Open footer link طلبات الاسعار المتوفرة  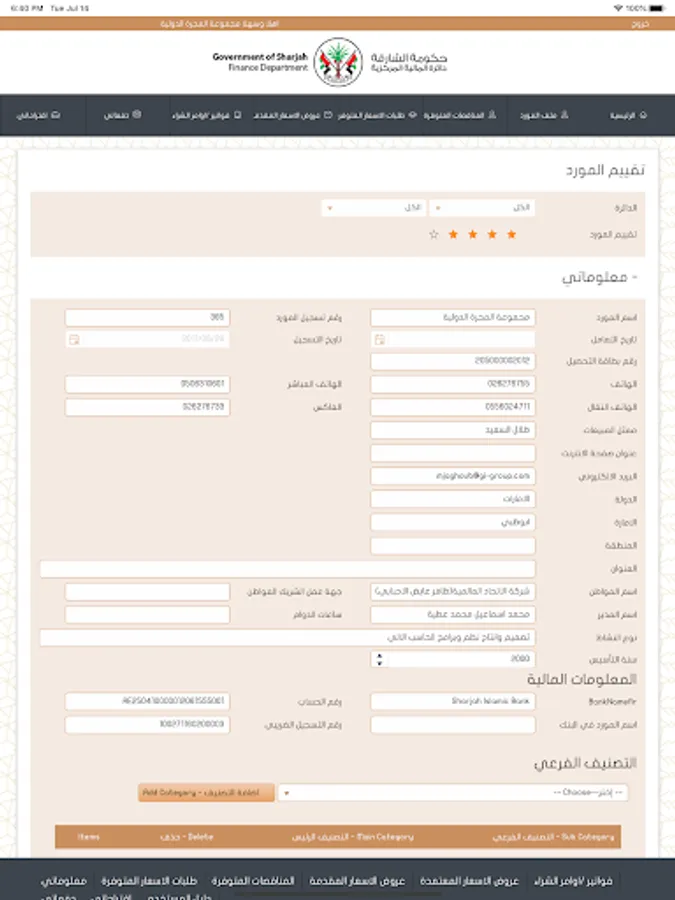tap(149, 880)
